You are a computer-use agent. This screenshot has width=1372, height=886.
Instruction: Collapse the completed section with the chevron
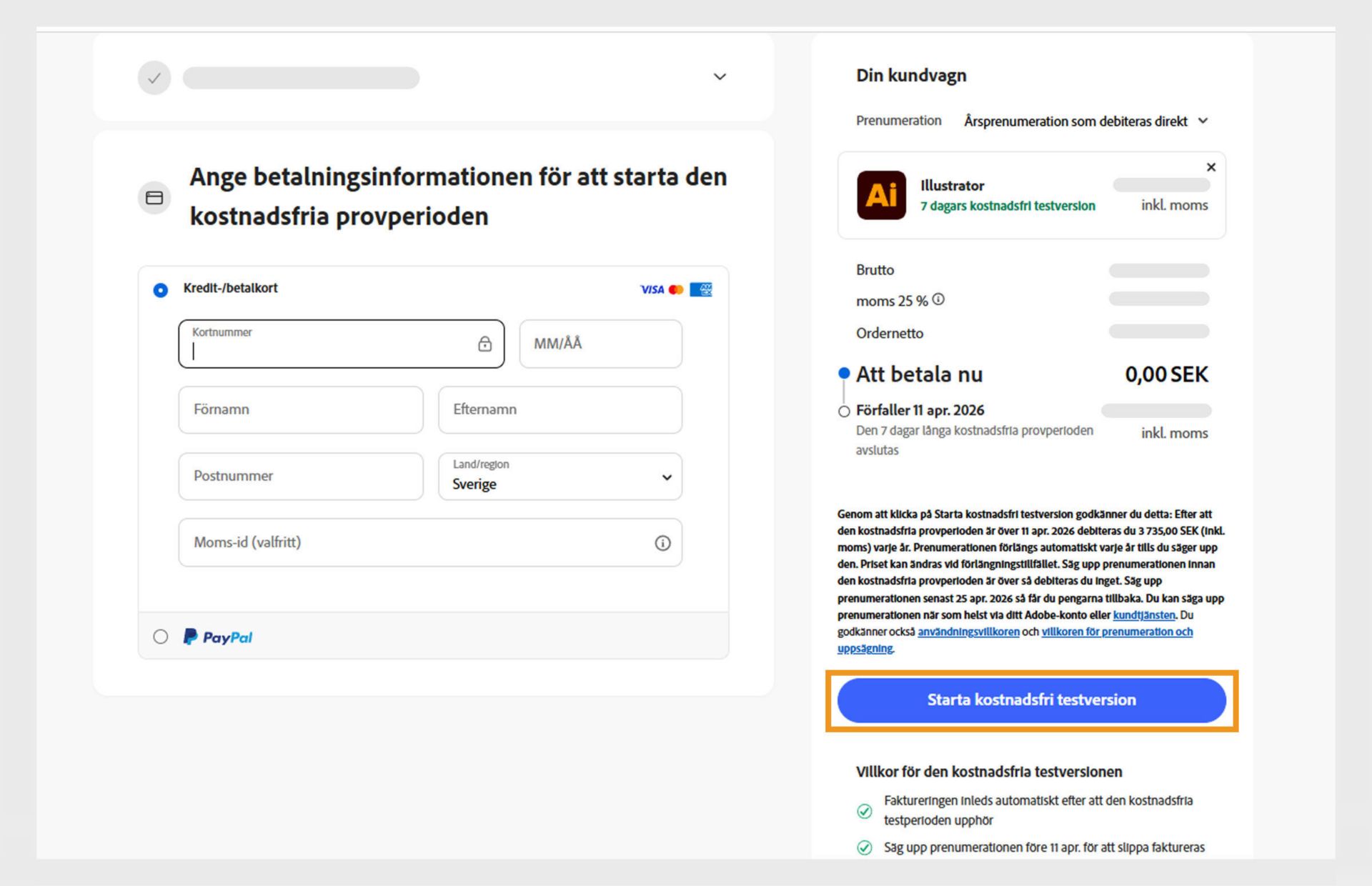pyautogui.click(x=719, y=76)
